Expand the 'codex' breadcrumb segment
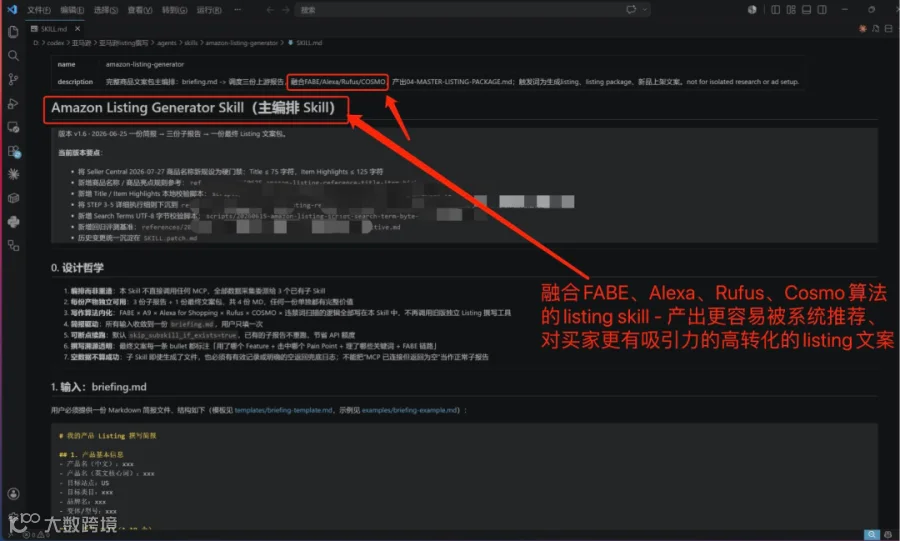This screenshot has height=541, width=900. (55, 43)
